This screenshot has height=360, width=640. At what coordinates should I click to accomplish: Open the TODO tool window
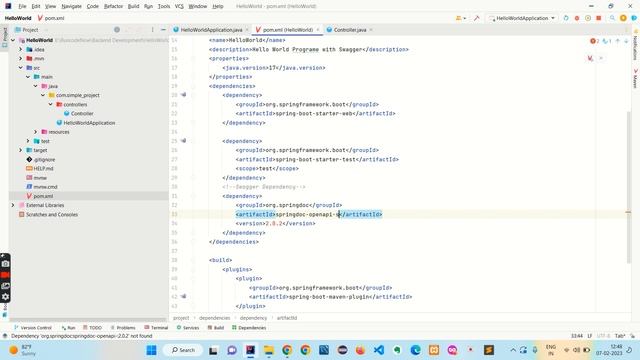(92, 328)
